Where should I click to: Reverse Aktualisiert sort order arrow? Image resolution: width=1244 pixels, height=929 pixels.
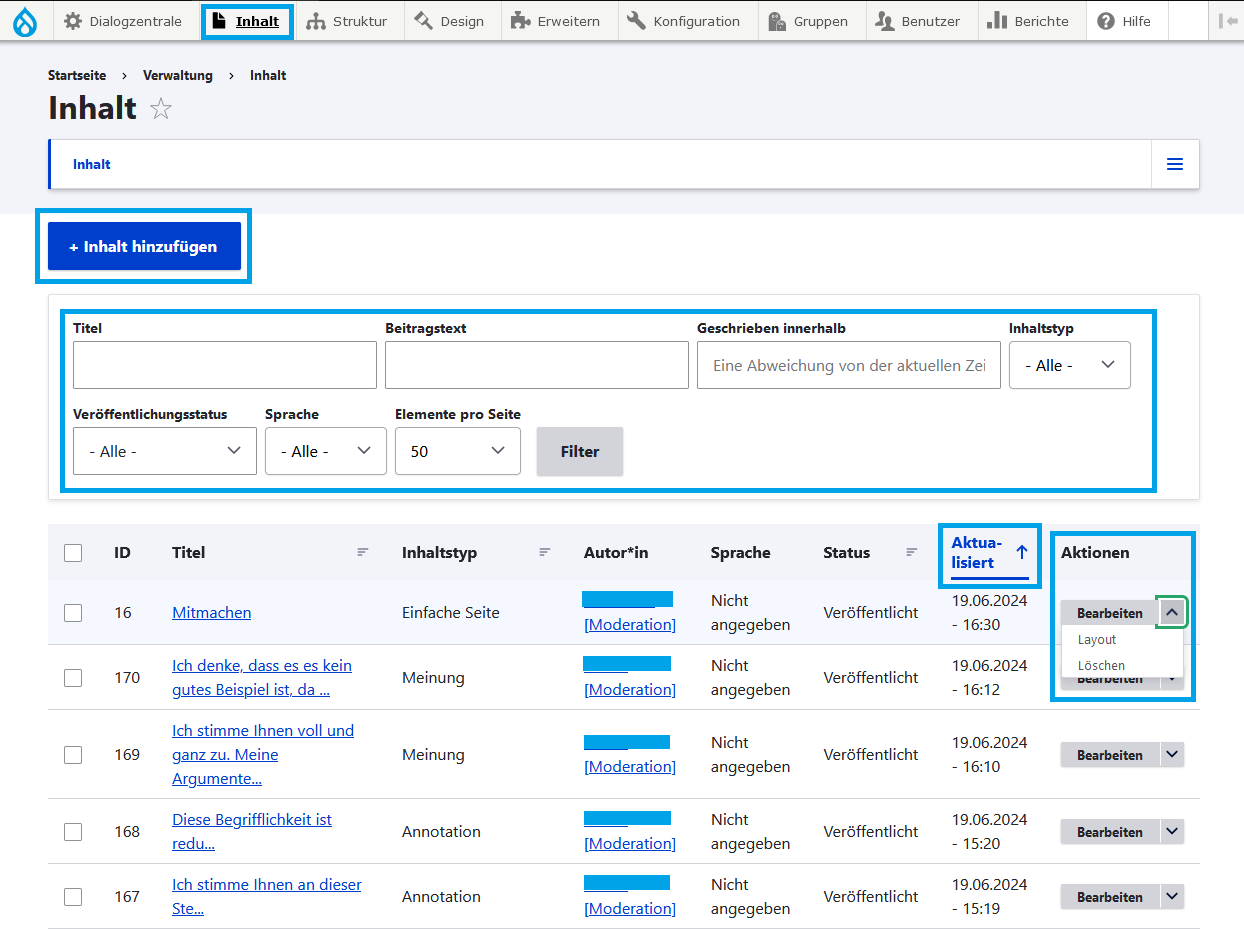click(1021, 552)
